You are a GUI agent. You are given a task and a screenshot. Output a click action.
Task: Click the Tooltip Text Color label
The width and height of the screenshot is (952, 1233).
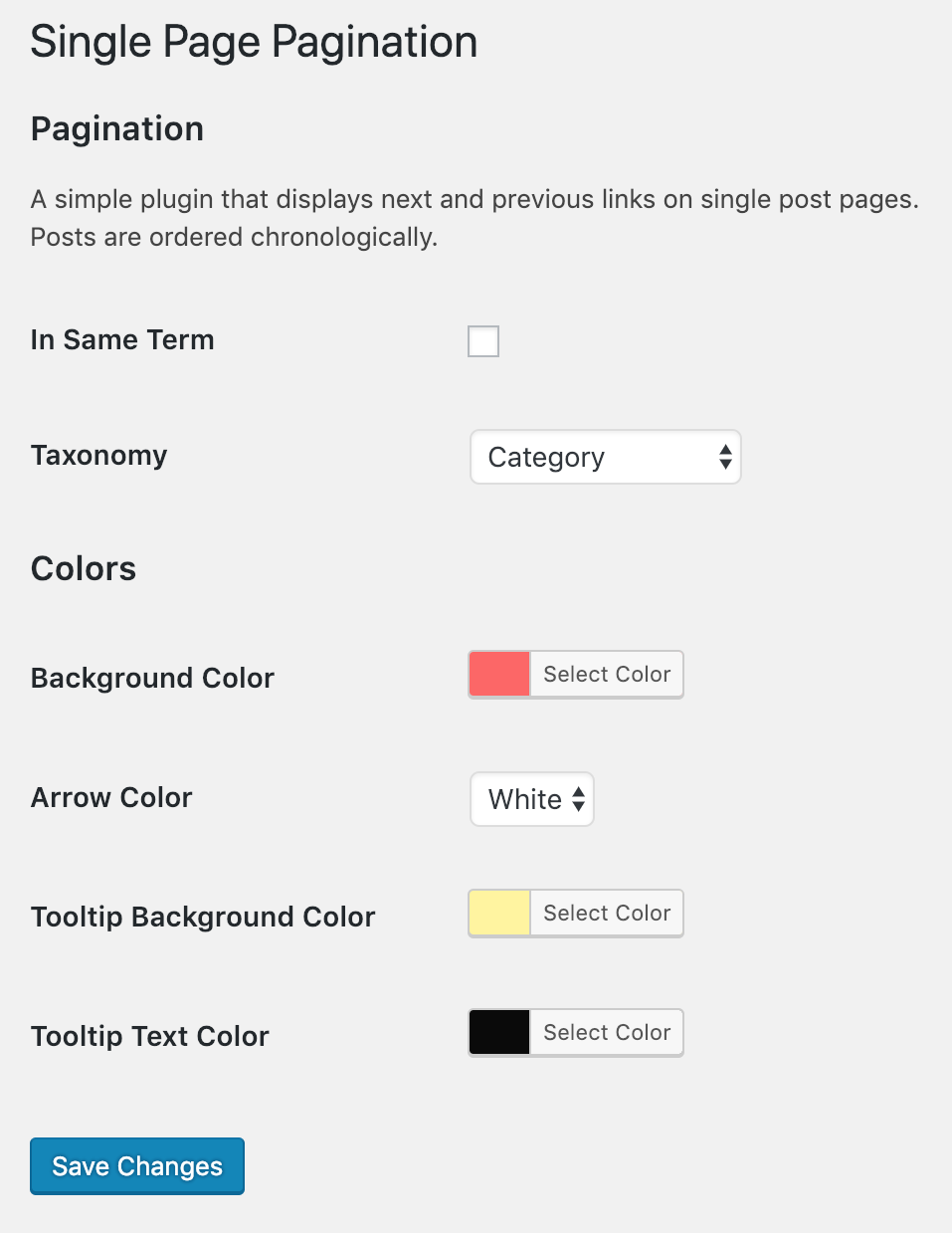150,1037
